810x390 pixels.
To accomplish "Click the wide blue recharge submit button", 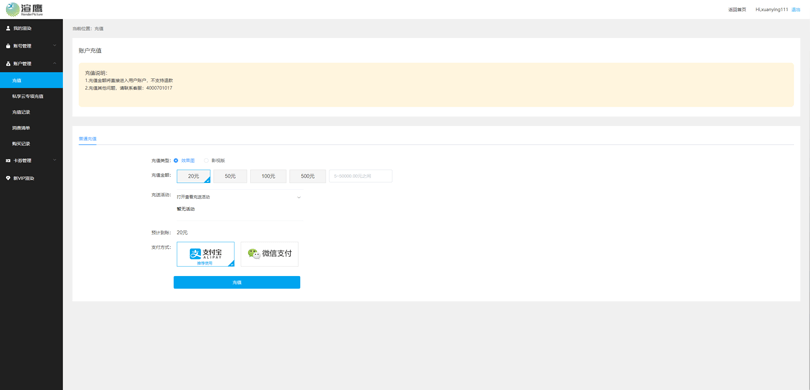I will click(x=237, y=283).
